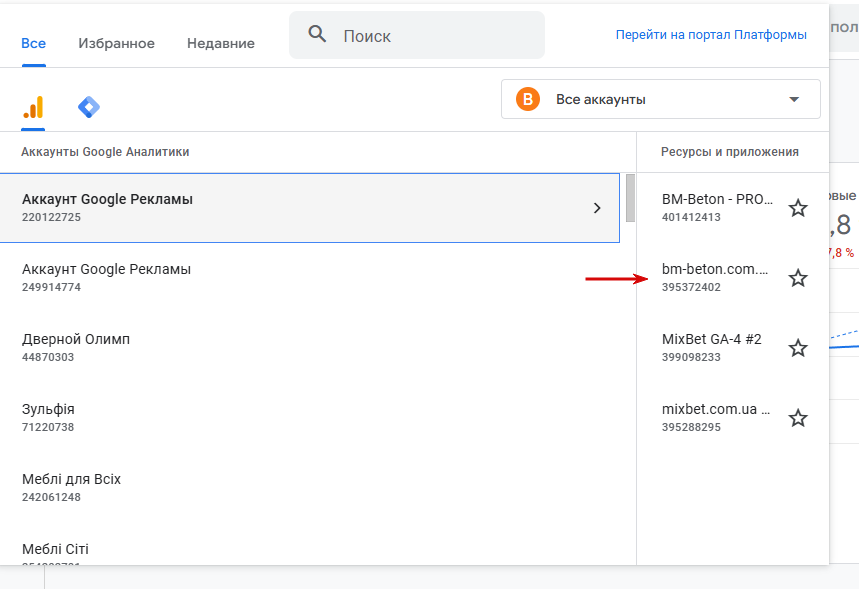Expand account 220122725 with chevron arrow

click(x=597, y=208)
